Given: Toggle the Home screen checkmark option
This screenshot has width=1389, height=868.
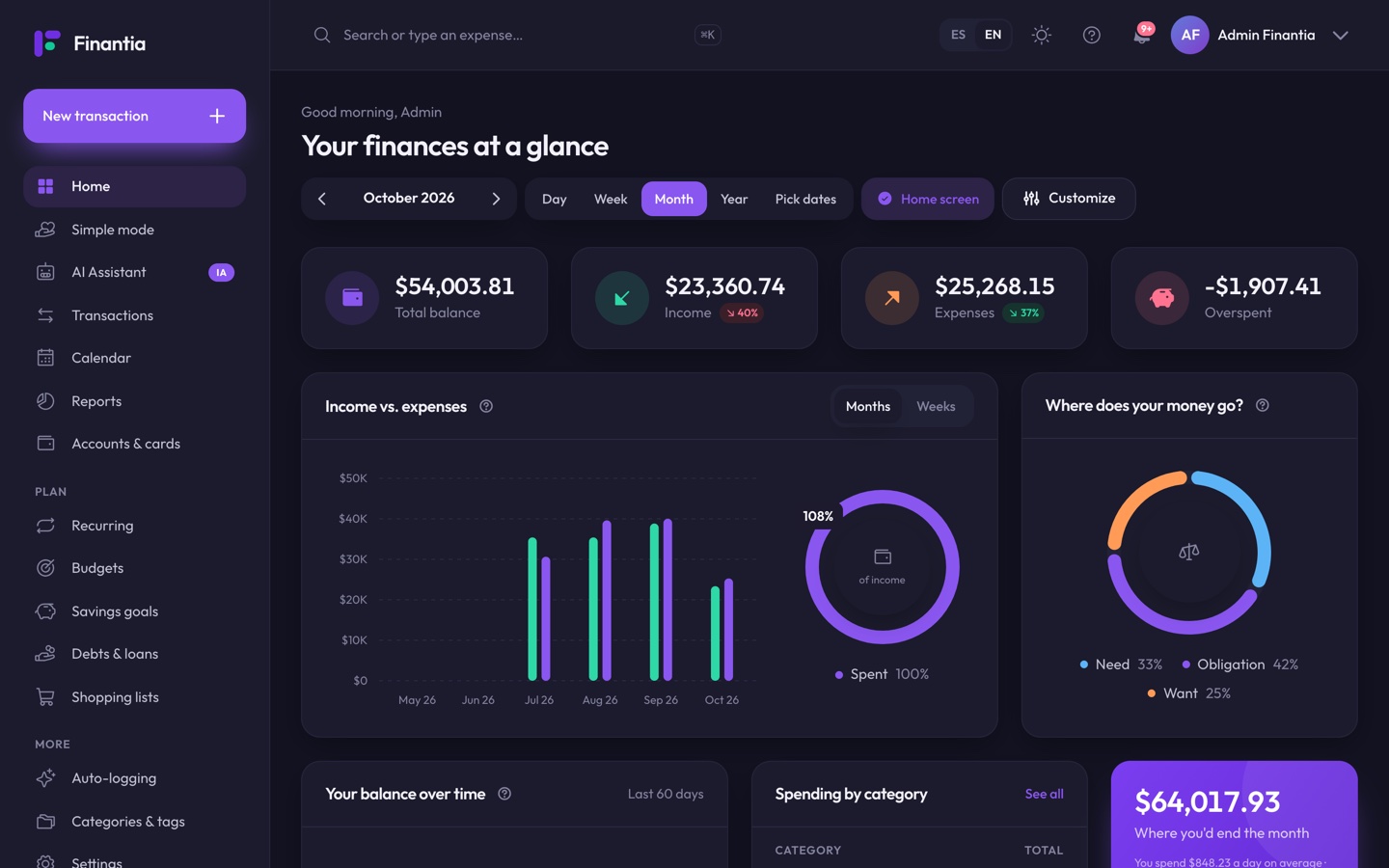Looking at the screenshot, I should tap(928, 199).
